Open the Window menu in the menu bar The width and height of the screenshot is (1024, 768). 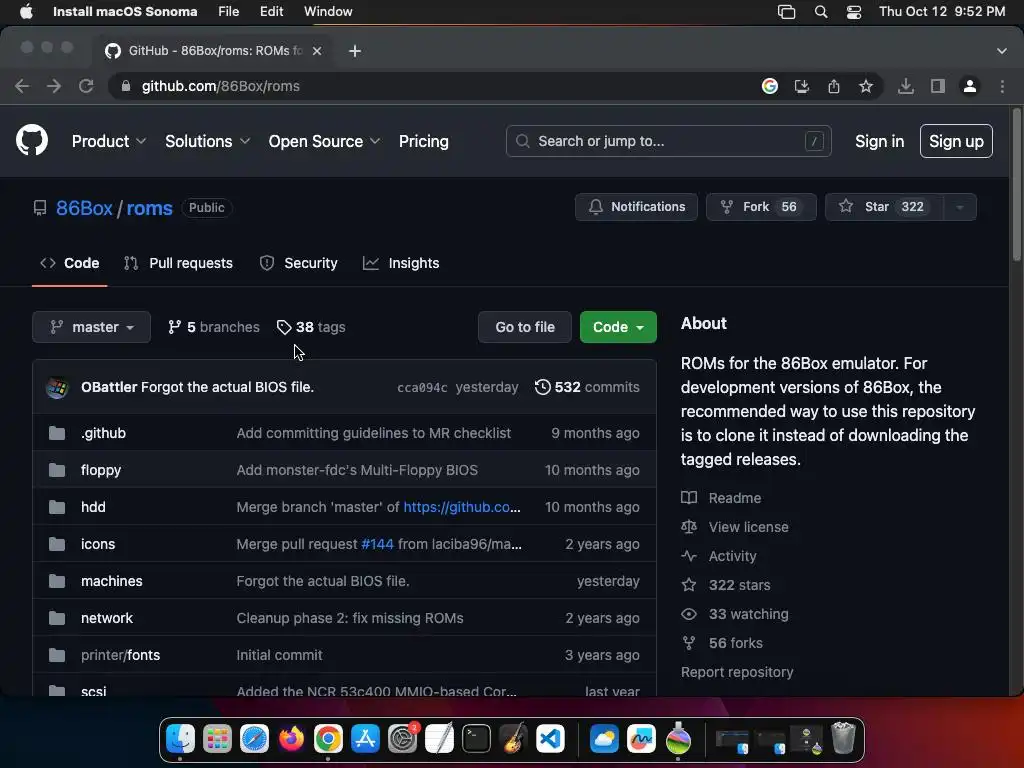tap(328, 12)
